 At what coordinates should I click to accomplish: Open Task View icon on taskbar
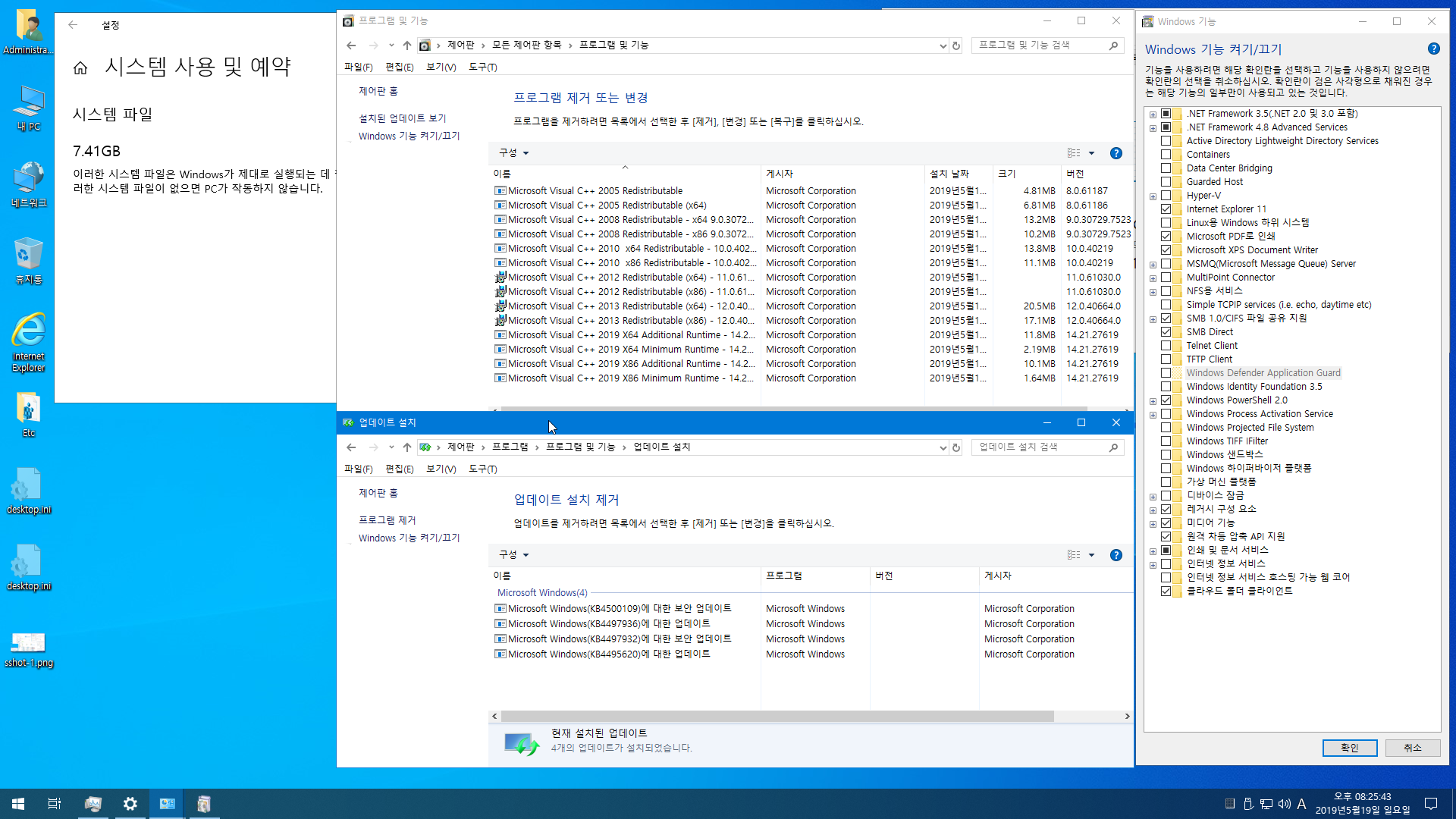(55, 804)
